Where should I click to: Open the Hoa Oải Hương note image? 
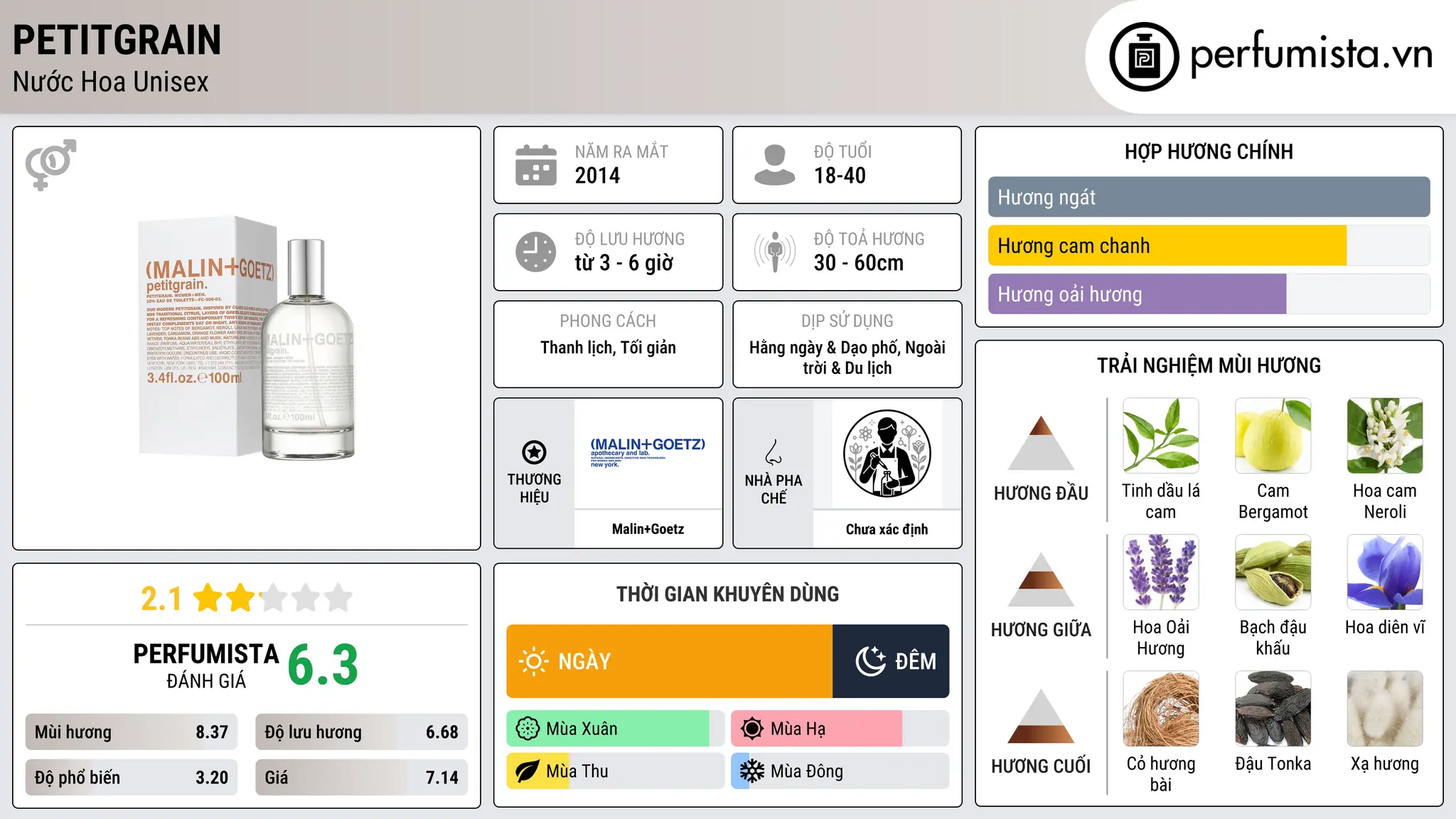(x=1161, y=572)
